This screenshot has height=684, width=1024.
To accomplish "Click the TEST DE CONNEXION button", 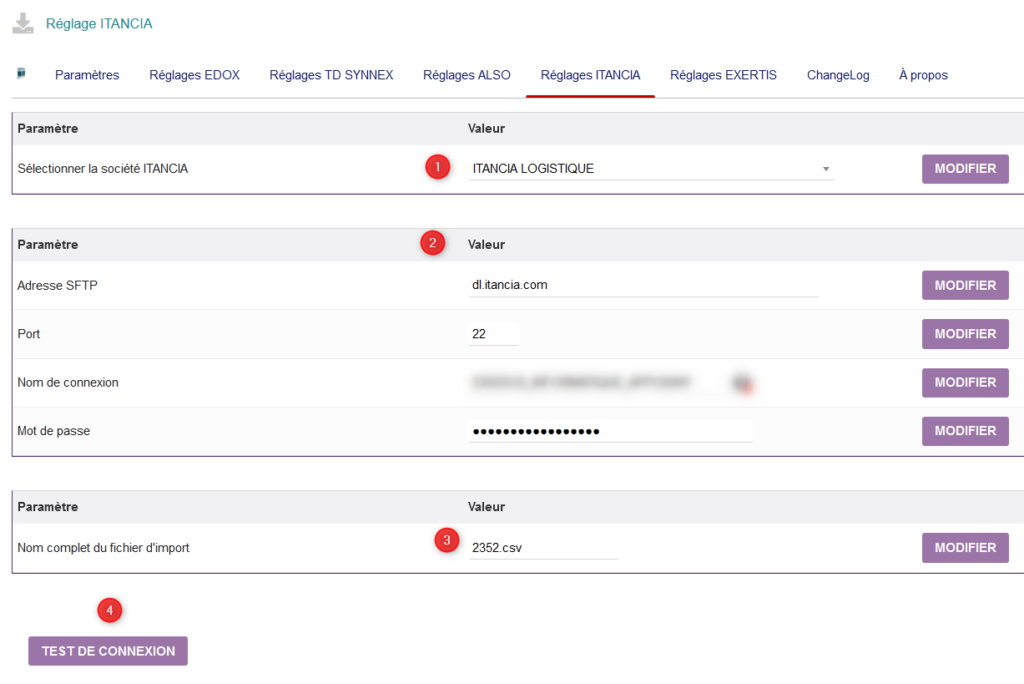I will pyautogui.click(x=108, y=651).
